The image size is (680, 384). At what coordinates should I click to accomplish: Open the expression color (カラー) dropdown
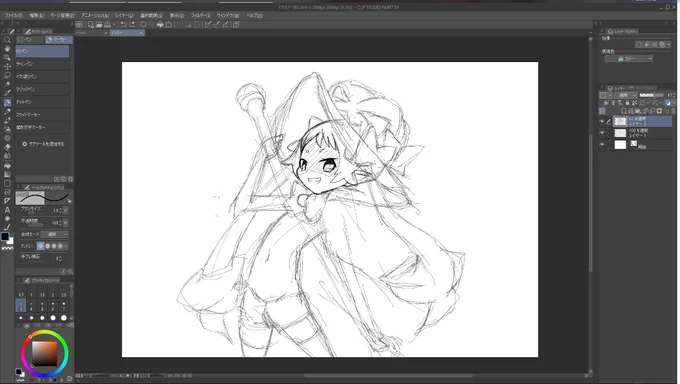click(628, 59)
